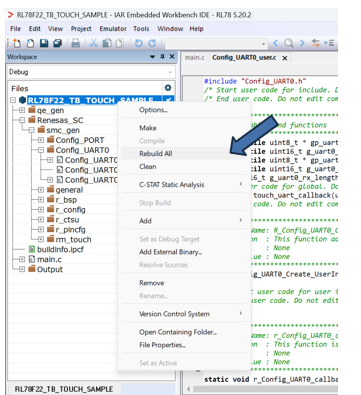Viewport: 361px width, 395px height.
Task: Click the Save All toolbar icon
Action: point(58,43)
